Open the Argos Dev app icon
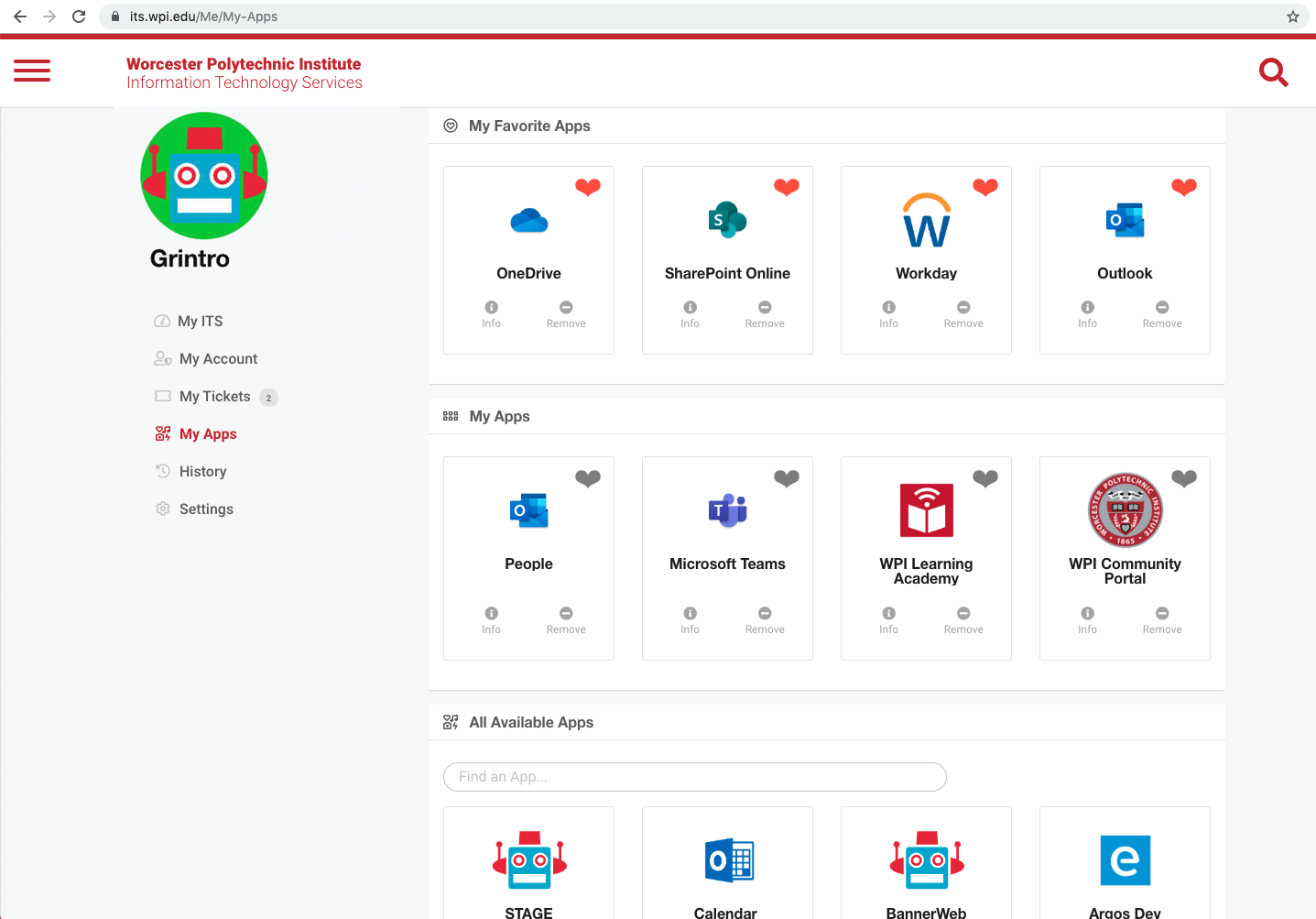Viewport: 1316px width, 919px height. coord(1126,860)
